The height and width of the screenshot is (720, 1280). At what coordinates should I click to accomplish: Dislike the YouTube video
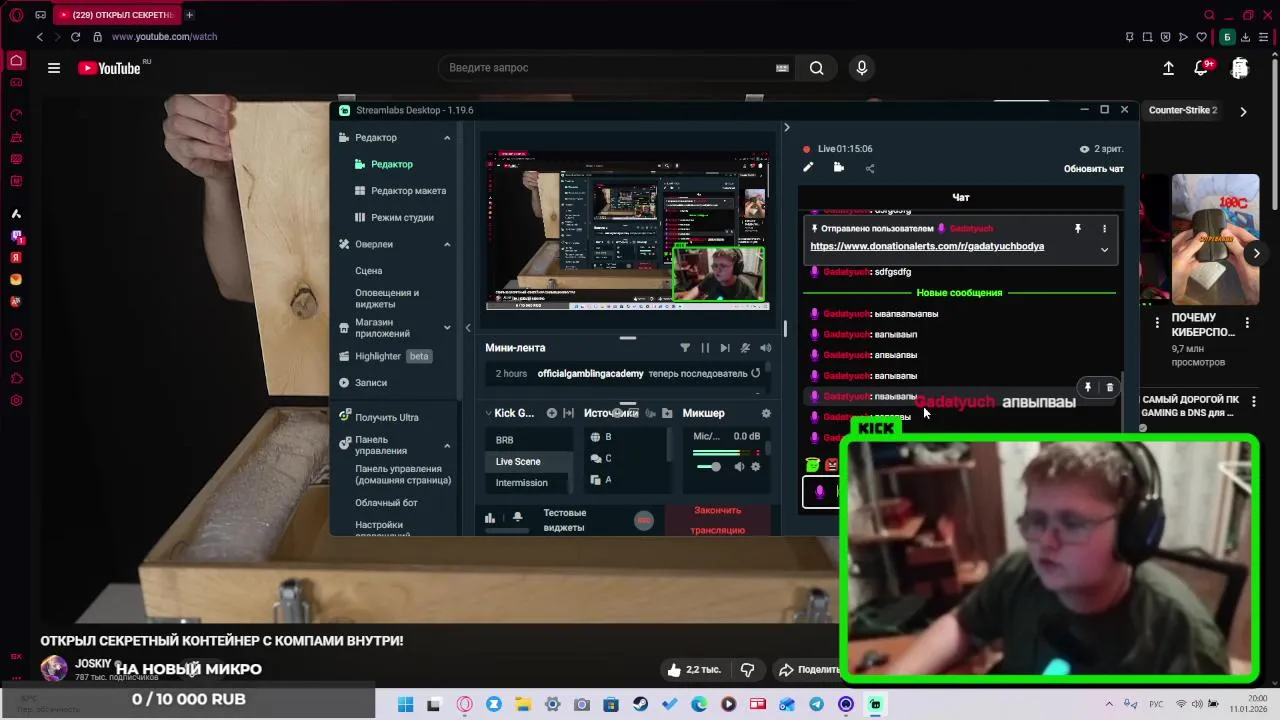point(747,670)
